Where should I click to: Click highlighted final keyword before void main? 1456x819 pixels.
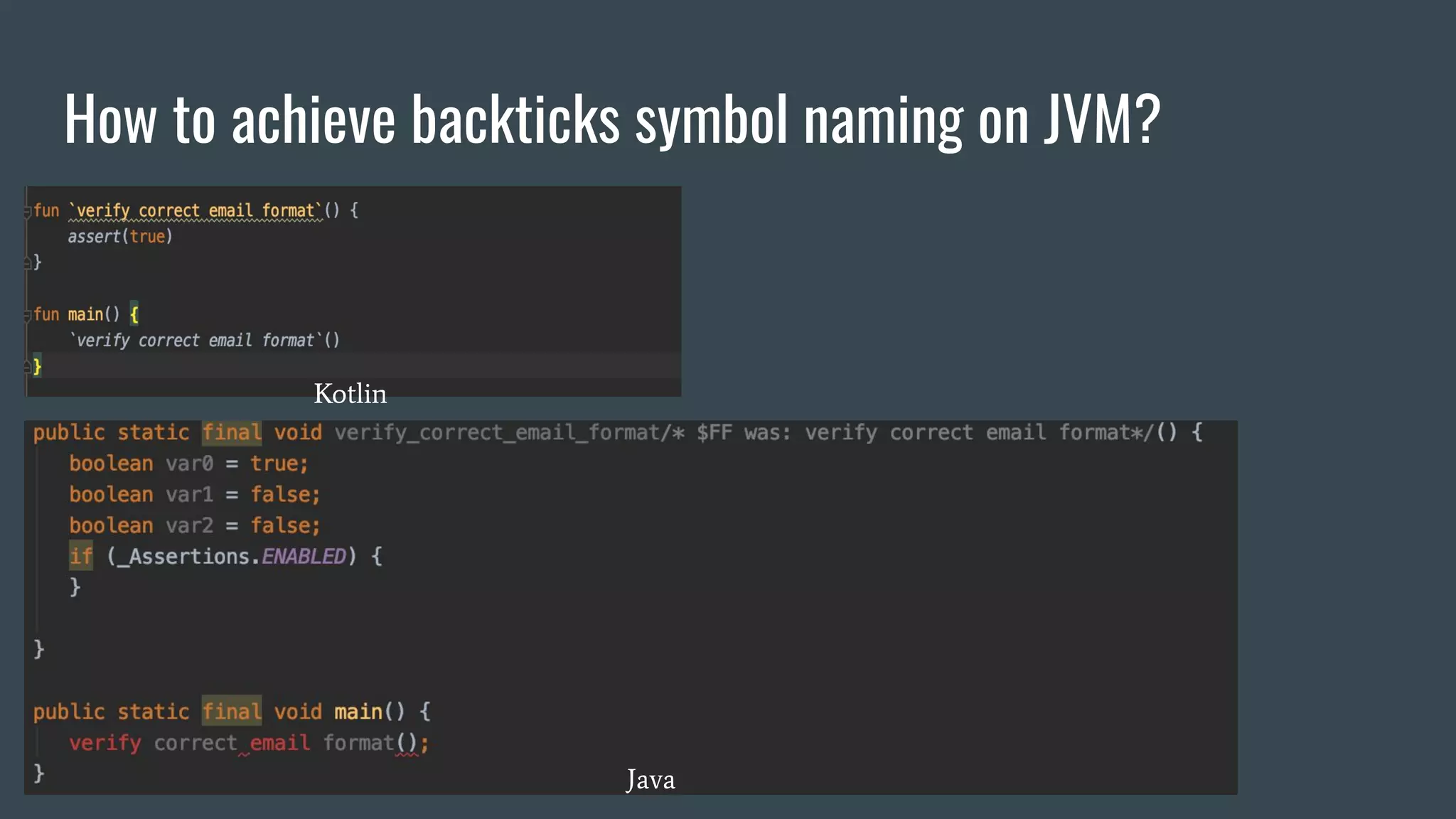[232, 712]
